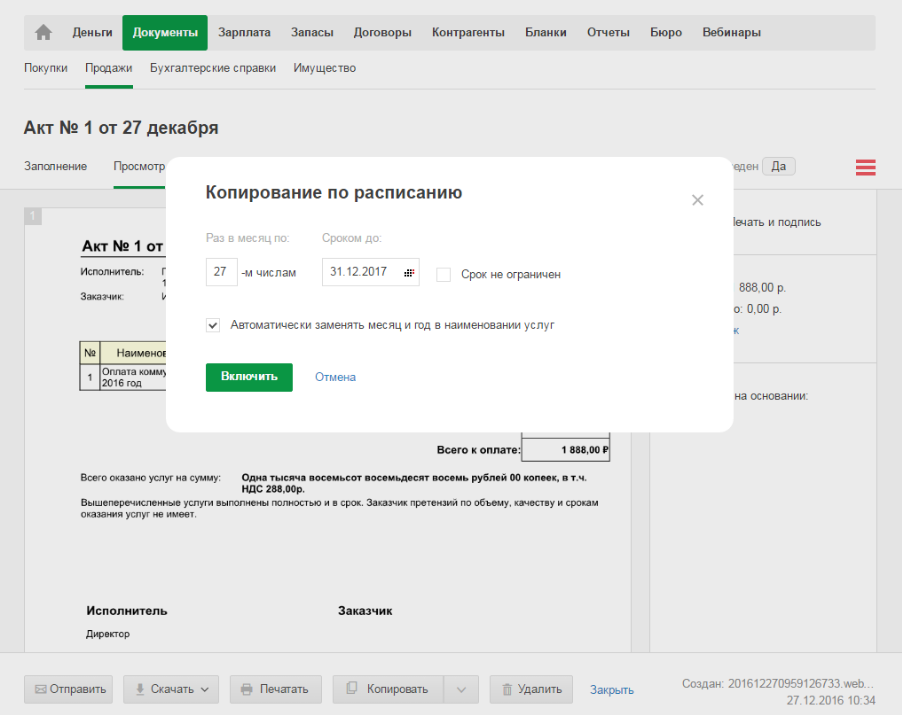Untick auto-replace month and year checkbox

coord(213,326)
